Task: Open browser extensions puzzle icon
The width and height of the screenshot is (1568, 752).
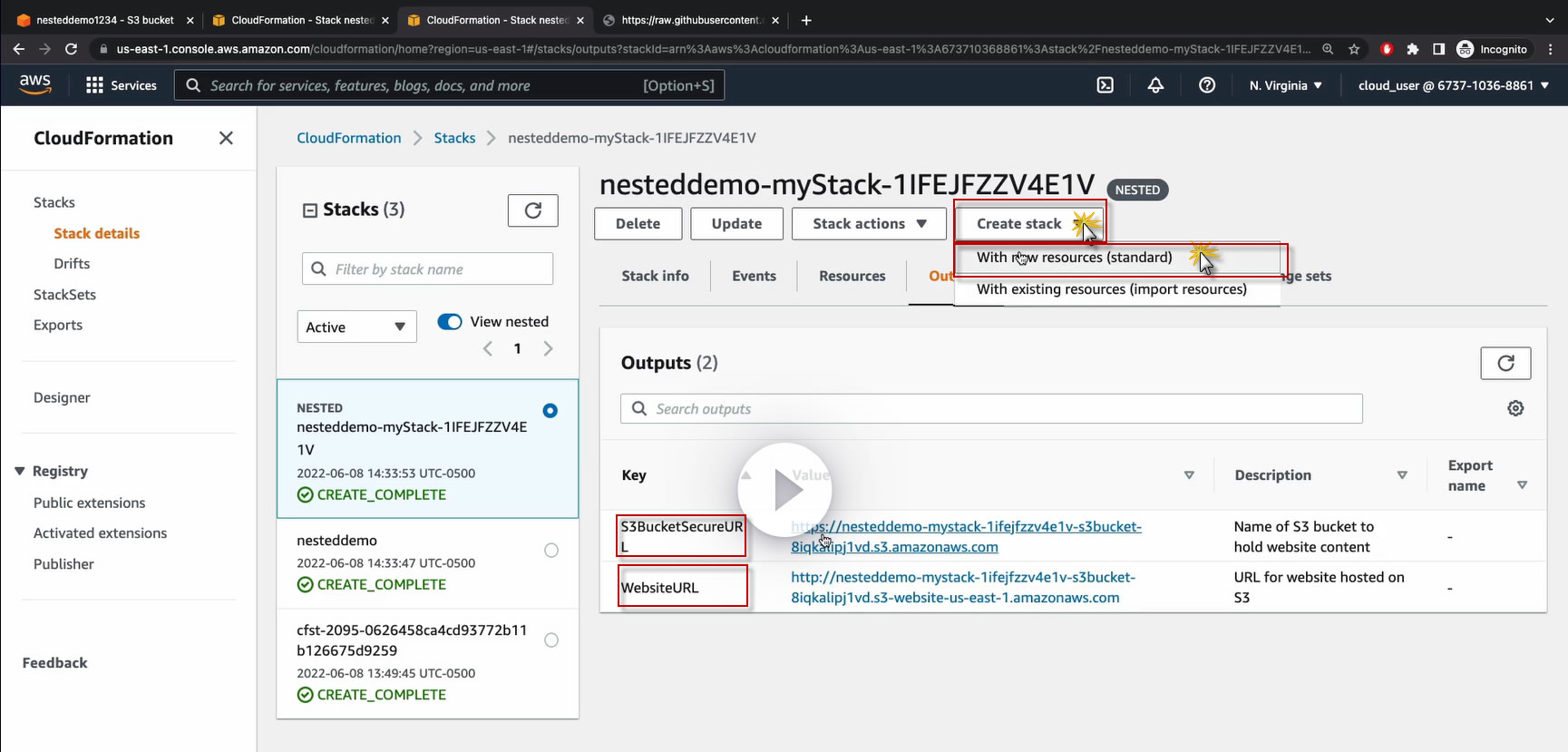Action: 1412,49
